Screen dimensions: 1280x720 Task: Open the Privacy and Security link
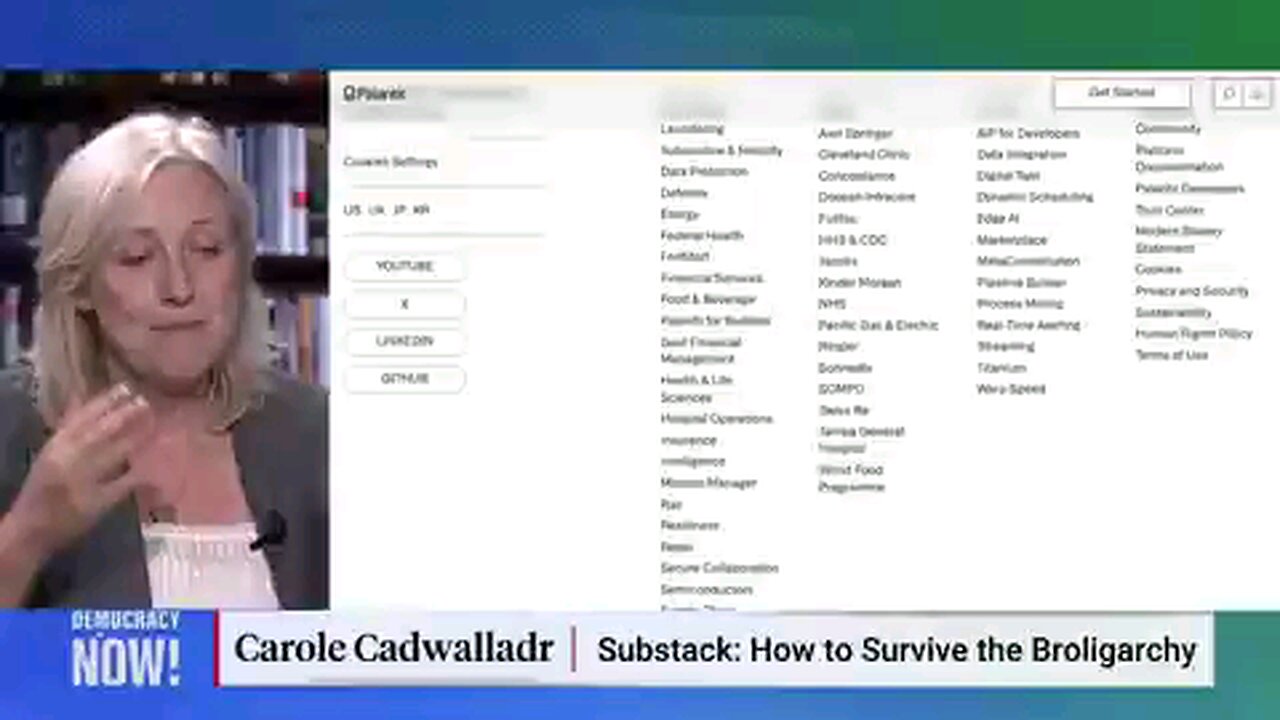click(x=1192, y=292)
